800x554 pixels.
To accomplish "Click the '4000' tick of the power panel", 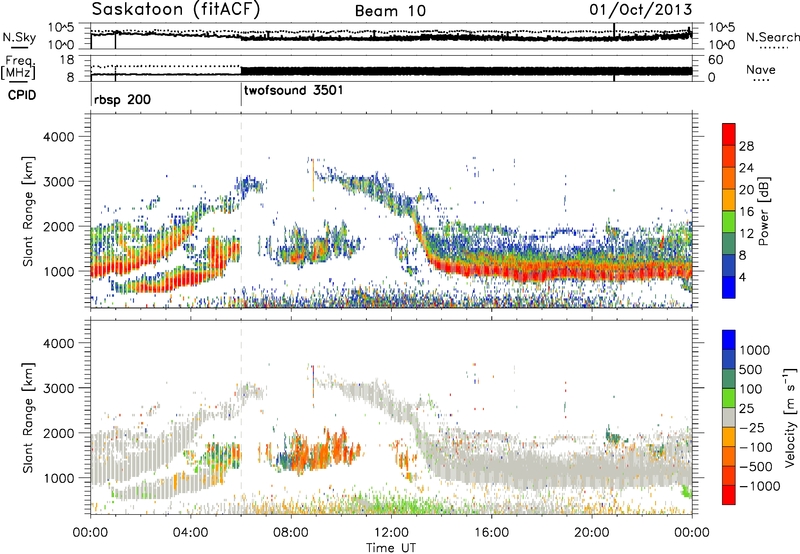I will point(58,137).
